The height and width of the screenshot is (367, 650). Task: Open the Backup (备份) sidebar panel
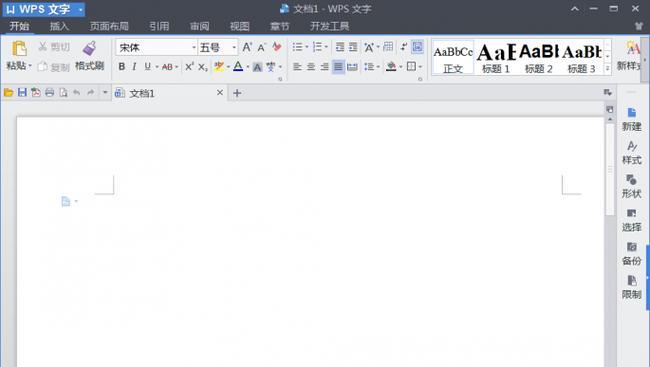point(631,254)
